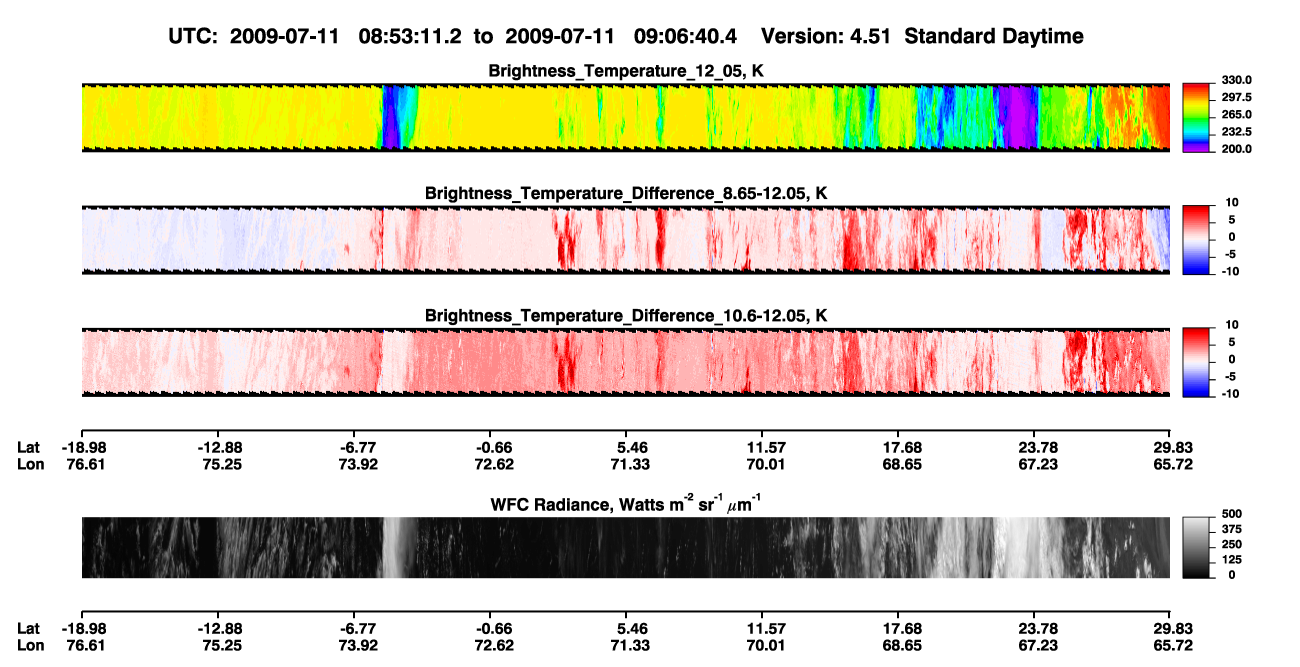This screenshot has width=1300, height=667.
Task: Click the 'Lon' axis label under the WFC panel
Action: pos(29,645)
